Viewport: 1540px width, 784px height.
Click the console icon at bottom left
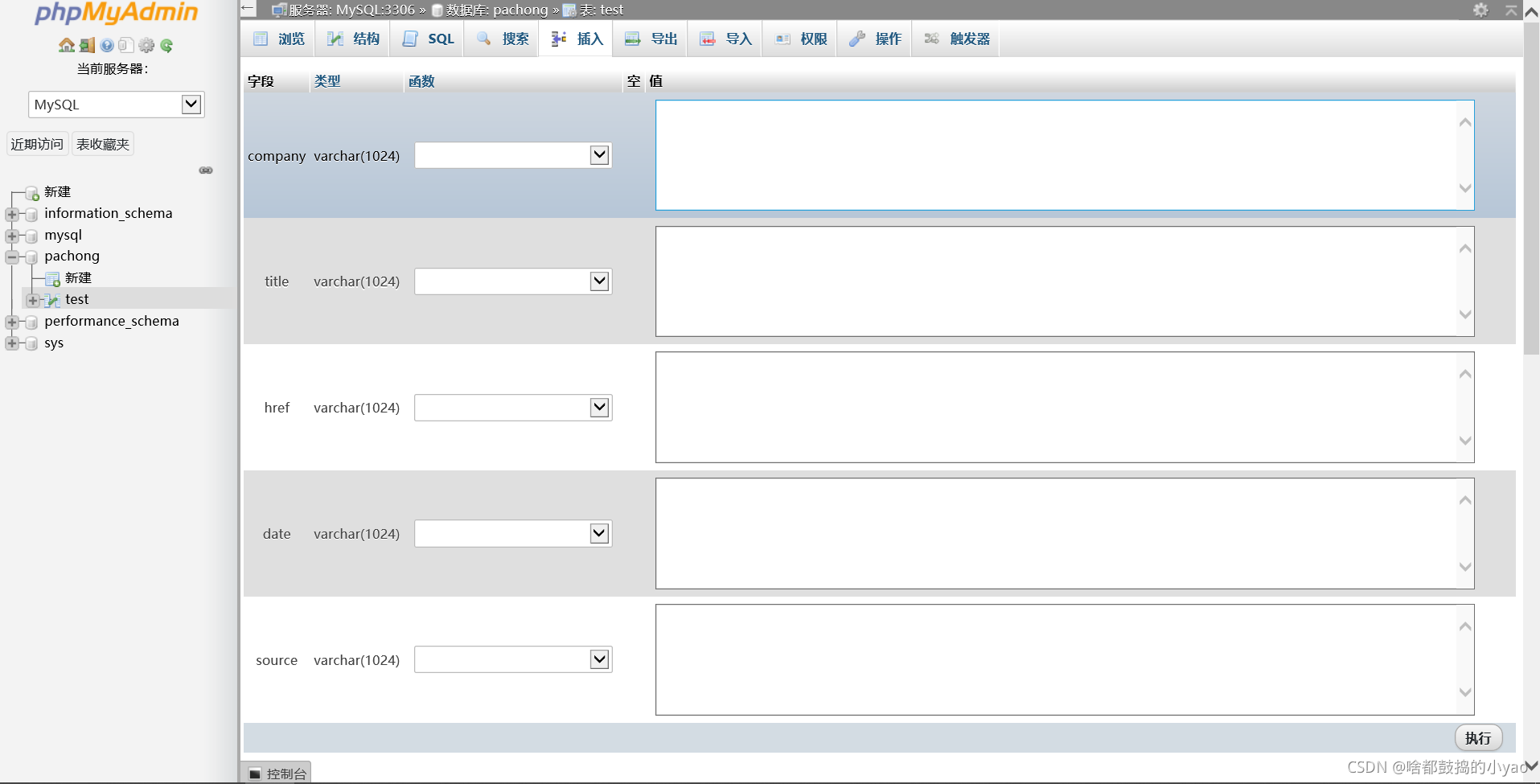[255, 774]
